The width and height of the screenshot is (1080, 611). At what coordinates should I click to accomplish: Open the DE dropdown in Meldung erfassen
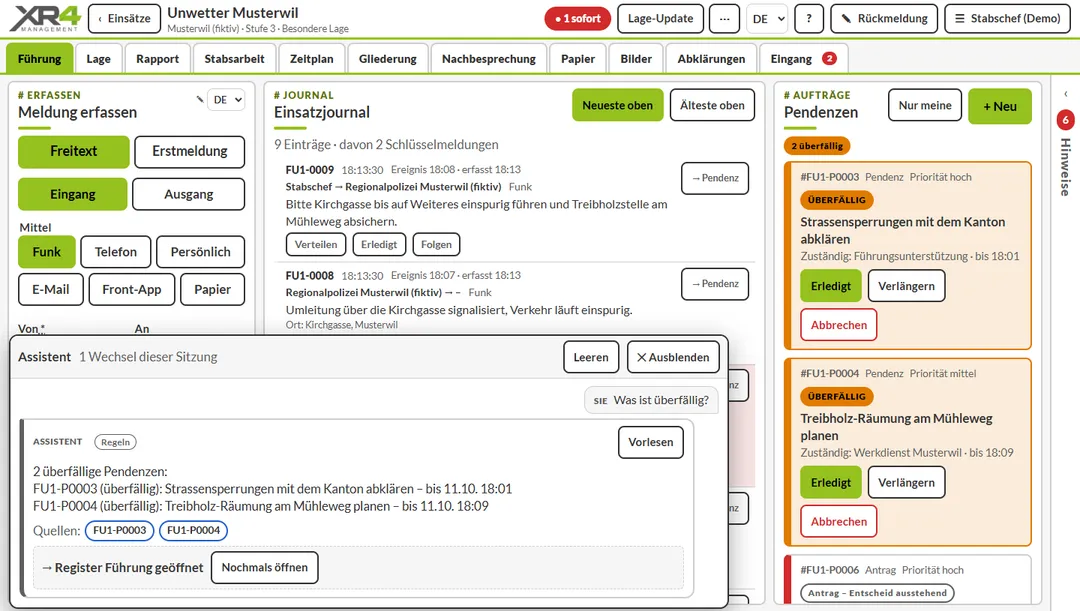pyautogui.click(x=227, y=100)
